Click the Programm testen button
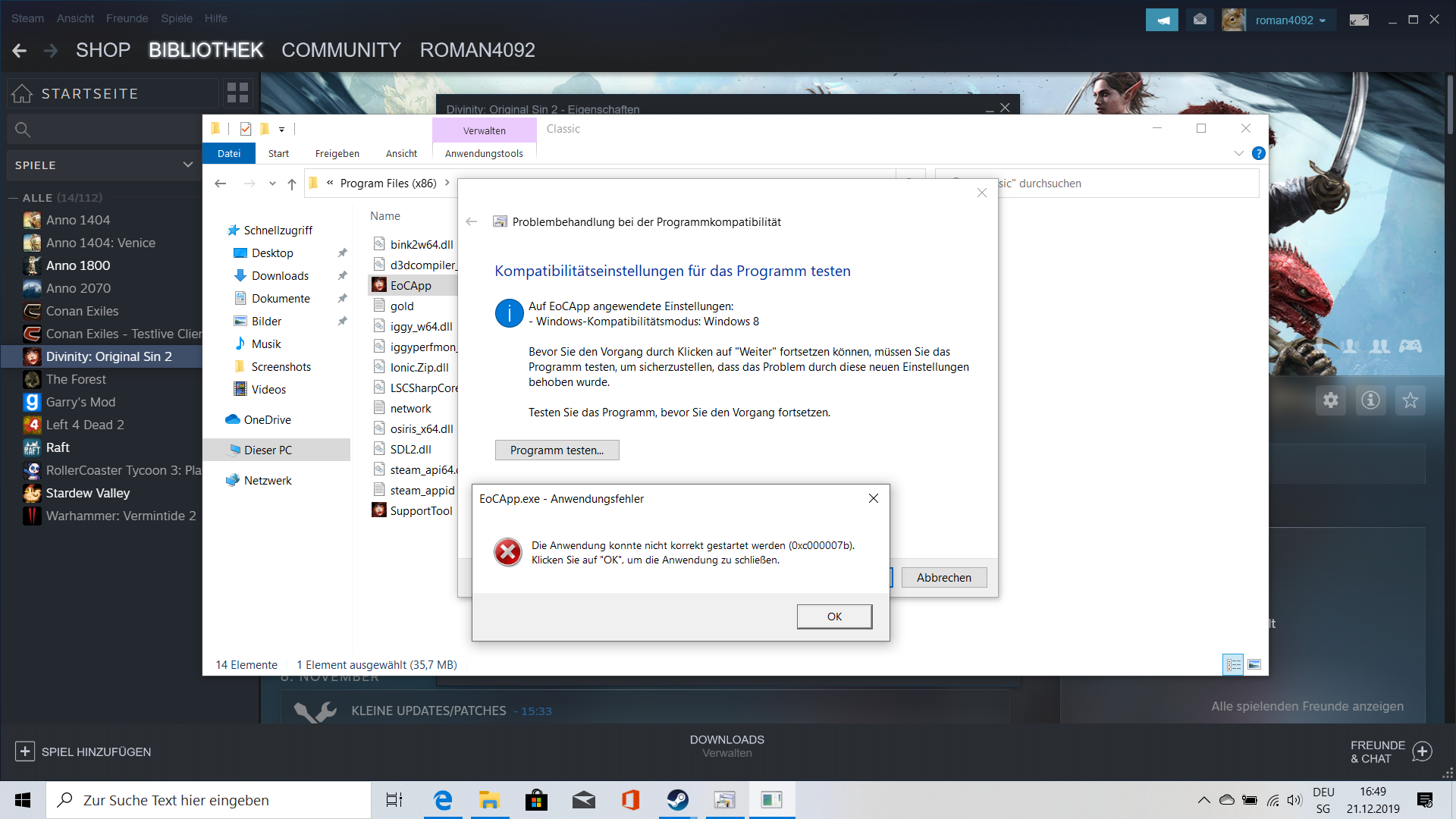Image resolution: width=1456 pixels, height=819 pixels. (557, 450)
